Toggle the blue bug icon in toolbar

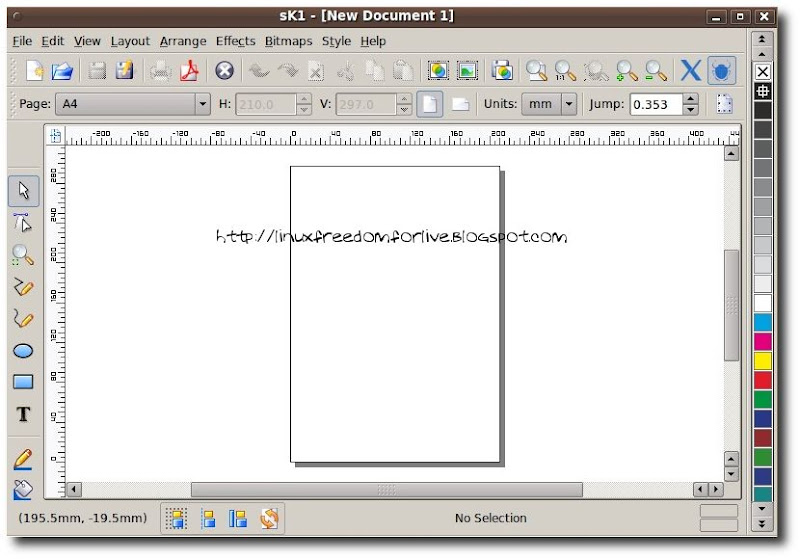[x=721, y=70]
